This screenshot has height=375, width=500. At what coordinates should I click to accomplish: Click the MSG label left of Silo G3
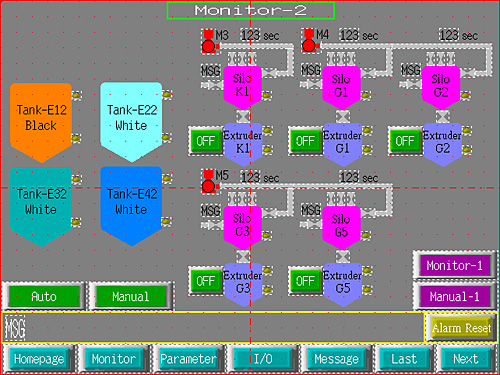coord(211,210)
